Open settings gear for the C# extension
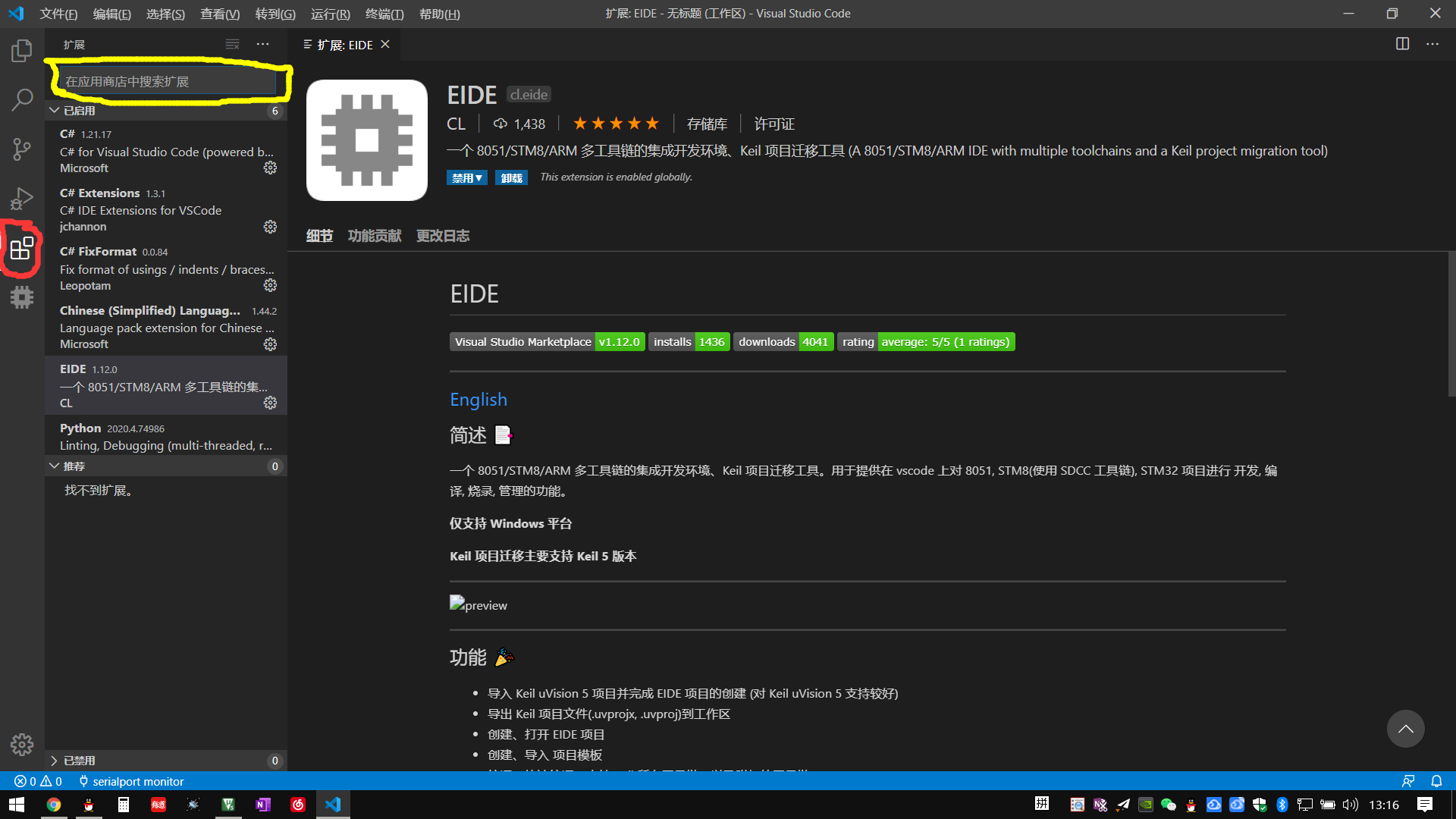Image resolution: width=1456 pixels, height=819 pixels. [270, 168]
